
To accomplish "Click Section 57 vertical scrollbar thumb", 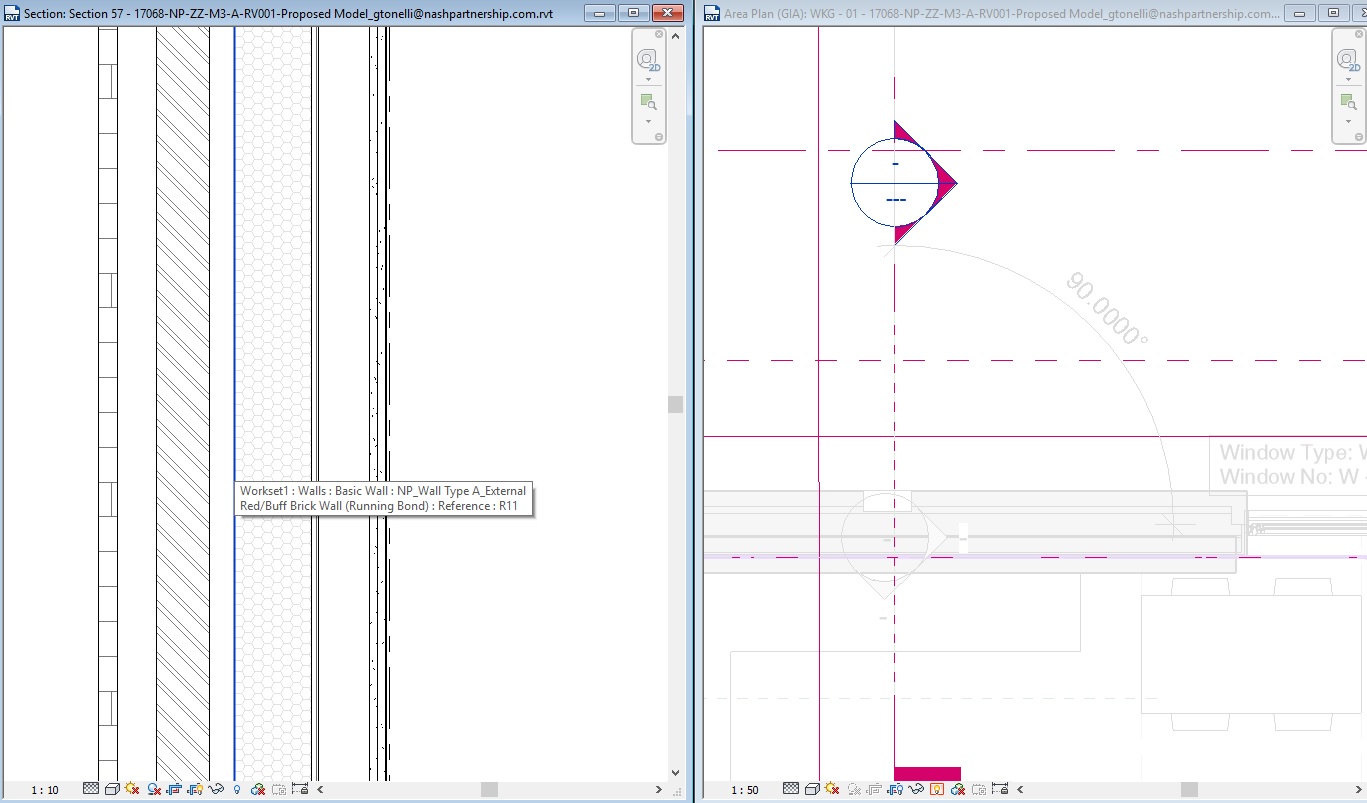I will pos(675,404).
